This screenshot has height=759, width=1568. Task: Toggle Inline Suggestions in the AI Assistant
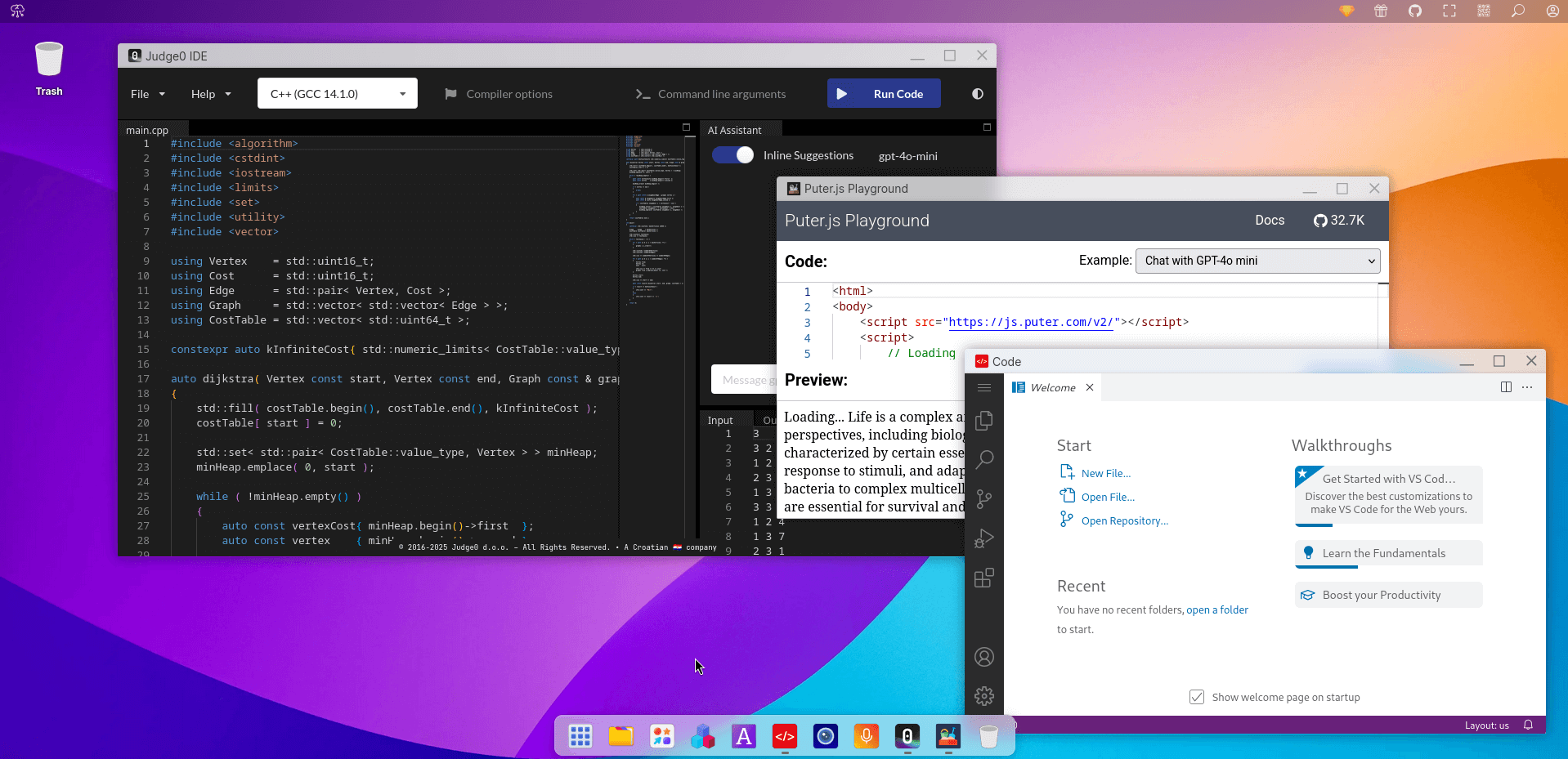click(732, 154)
